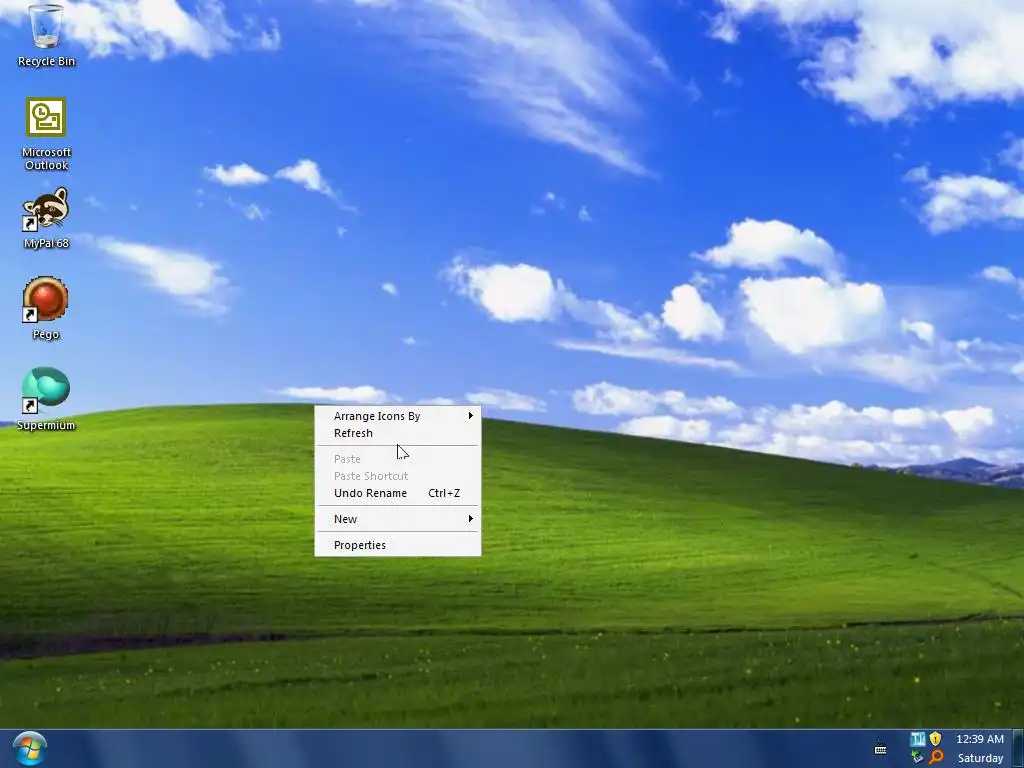Click the keyboard icon in taskbar
The height and width of the screenshot is (768, 1024).
point(880,749)
